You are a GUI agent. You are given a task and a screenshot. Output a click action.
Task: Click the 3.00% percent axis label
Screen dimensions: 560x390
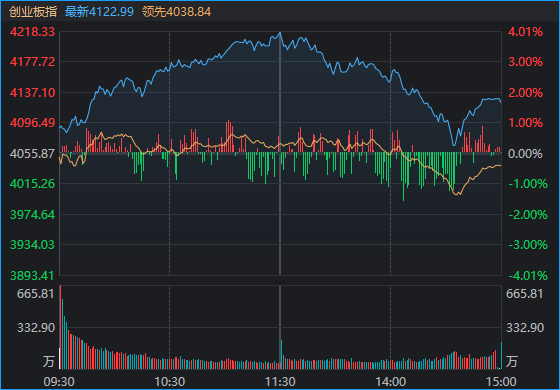click(x=525, y=62)
